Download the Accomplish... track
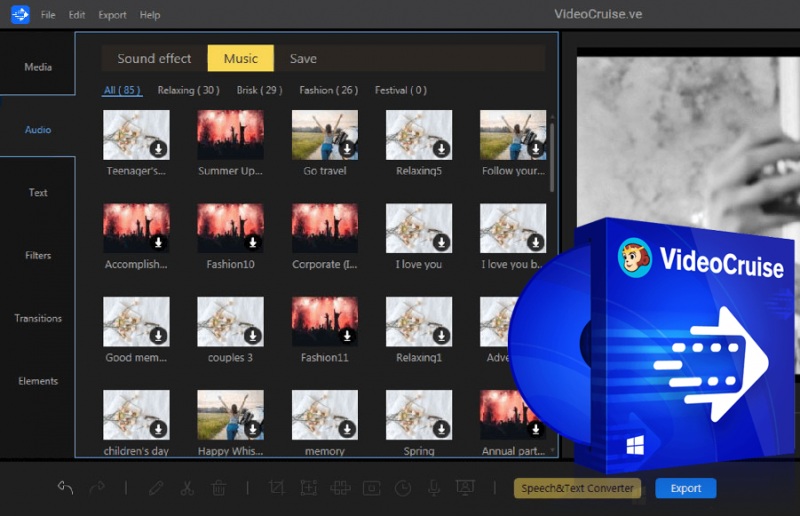 [x=158, y=242]
